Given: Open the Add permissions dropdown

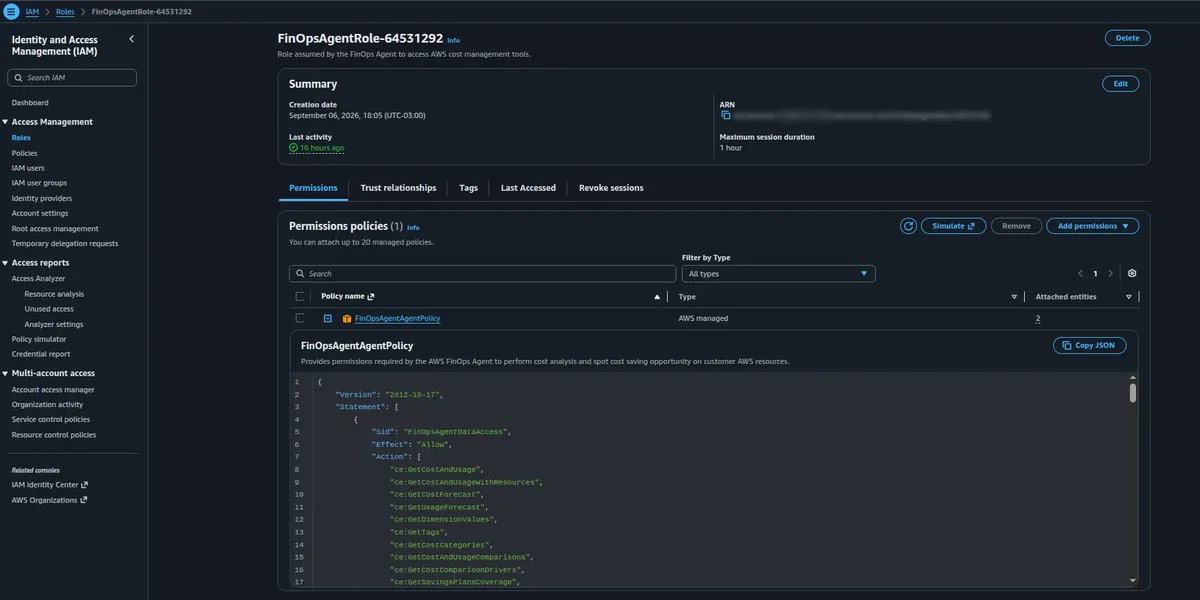Looking at the screenshot, I should 1092,226.
